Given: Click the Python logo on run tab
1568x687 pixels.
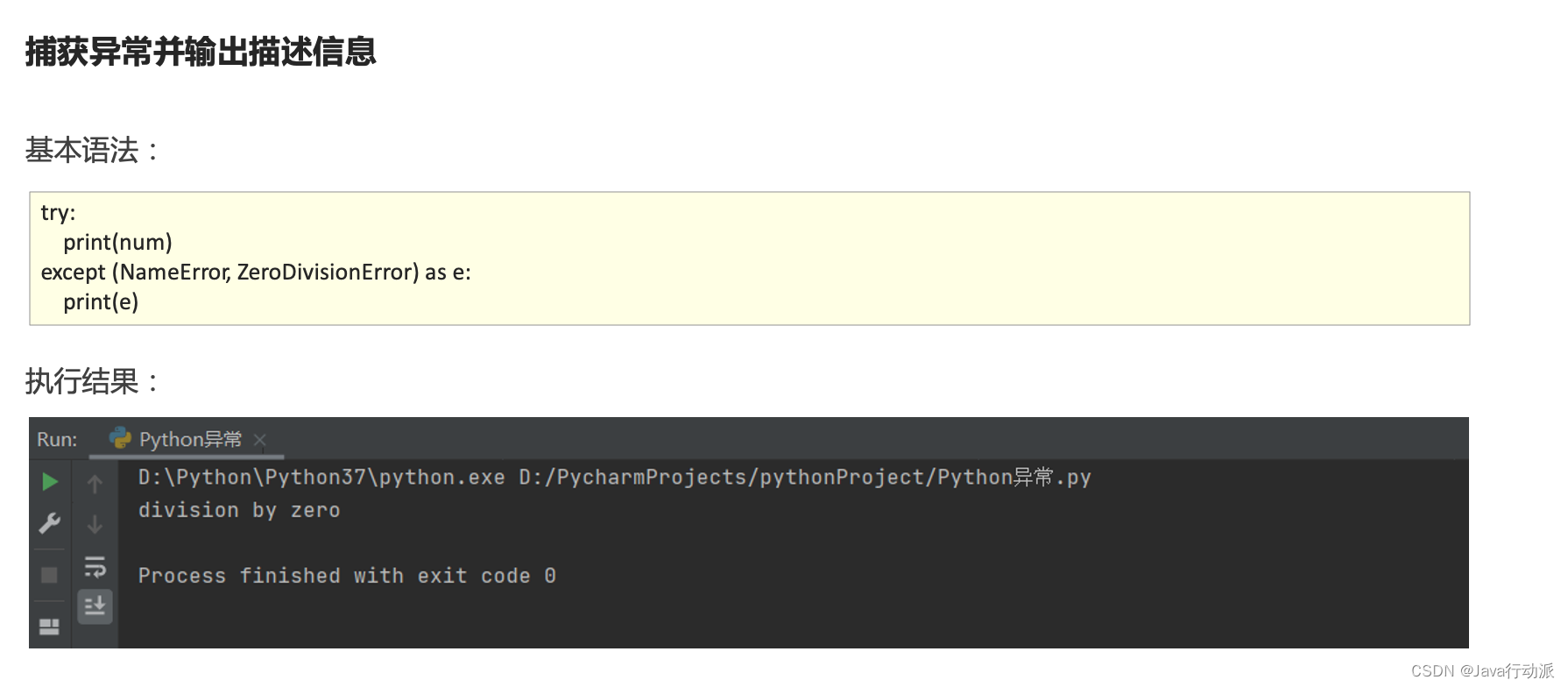Looking at the screenshot, I should click(120, 438).
